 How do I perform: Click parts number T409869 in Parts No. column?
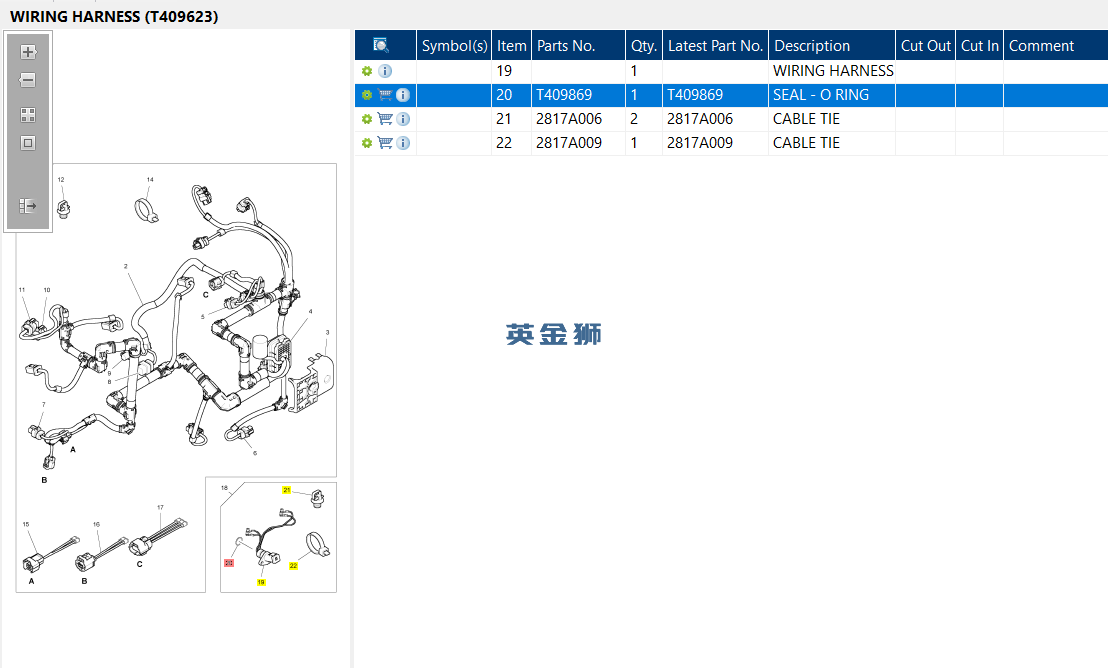pos(564,95)
